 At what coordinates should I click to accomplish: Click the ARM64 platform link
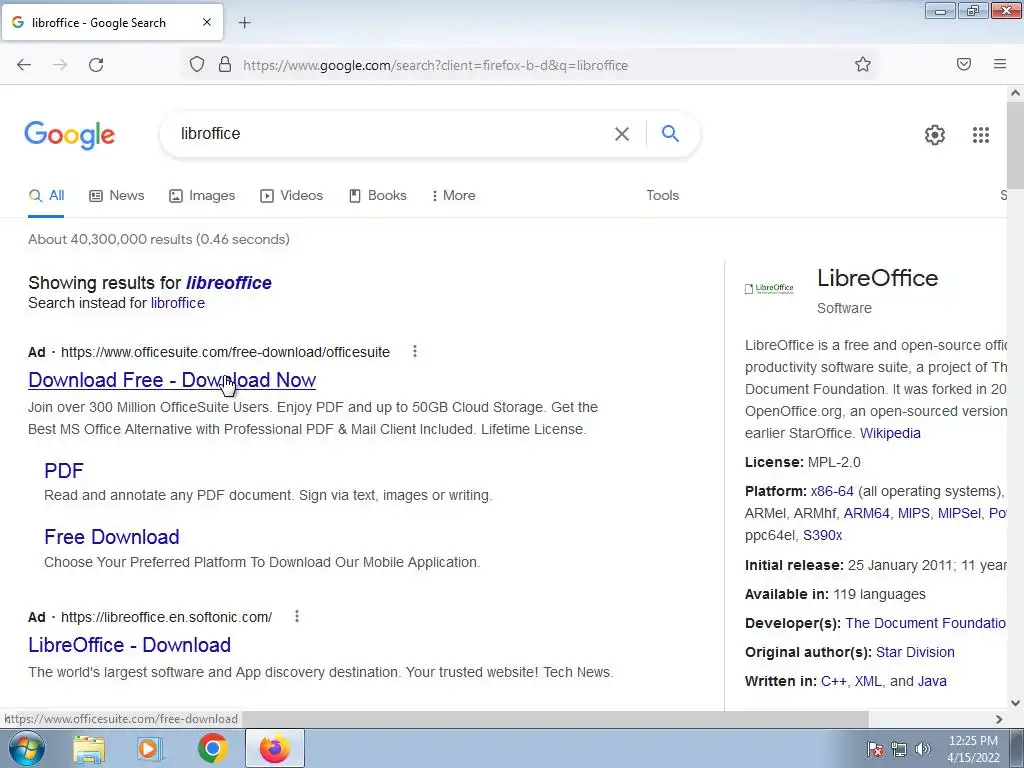tap(867, 513)
